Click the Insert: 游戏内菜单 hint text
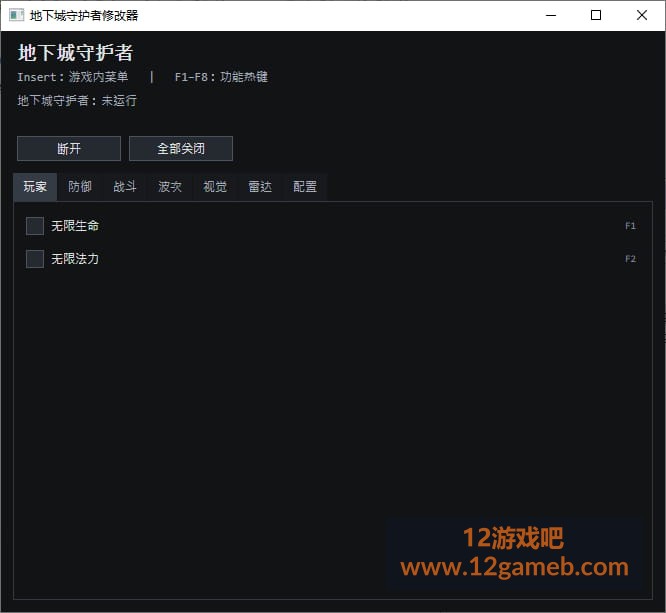The height and width of the screenshot is (613, 666). click(73, 77)
